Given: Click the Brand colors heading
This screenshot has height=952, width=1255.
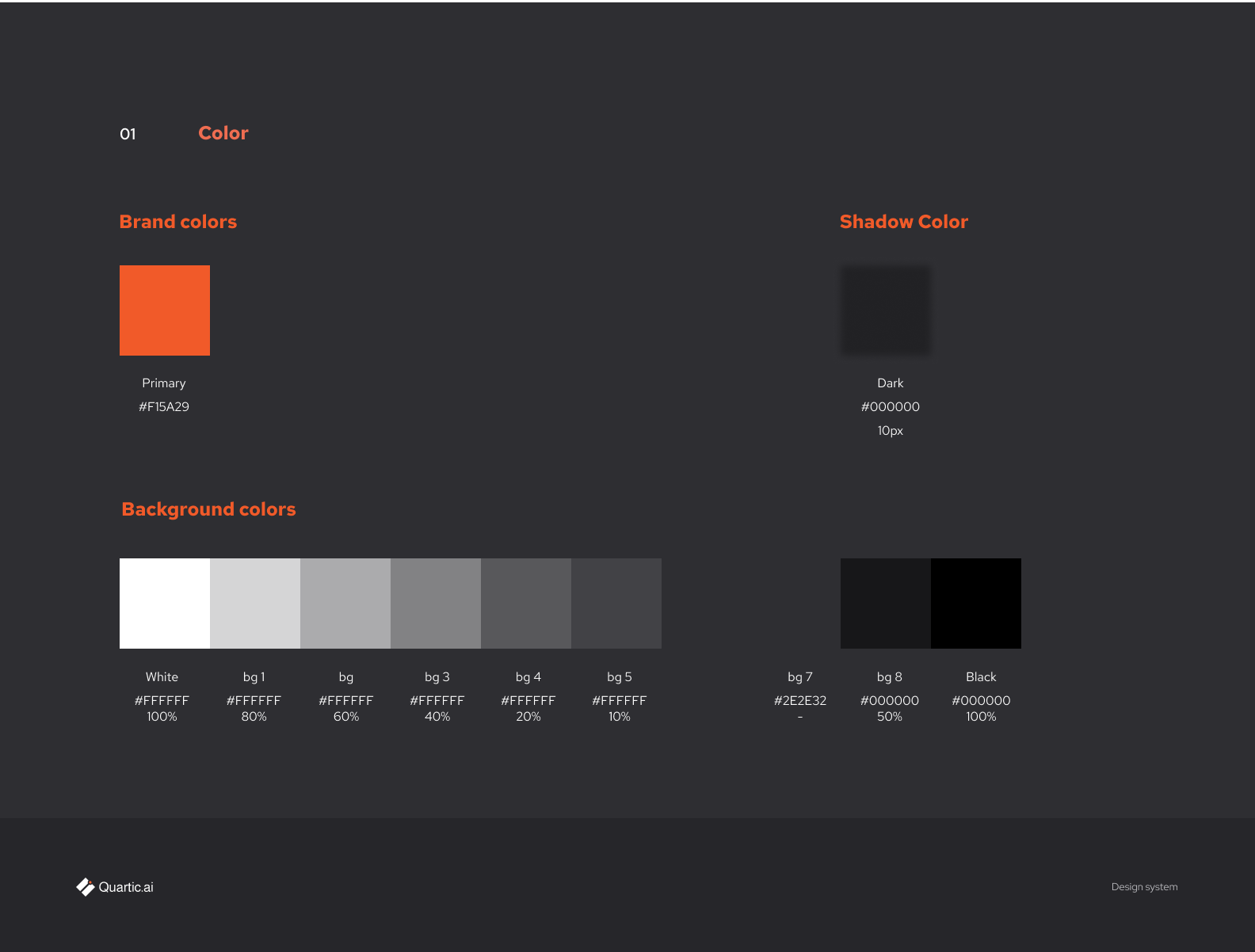Looking at the screenshot, I should coord(178,222).
